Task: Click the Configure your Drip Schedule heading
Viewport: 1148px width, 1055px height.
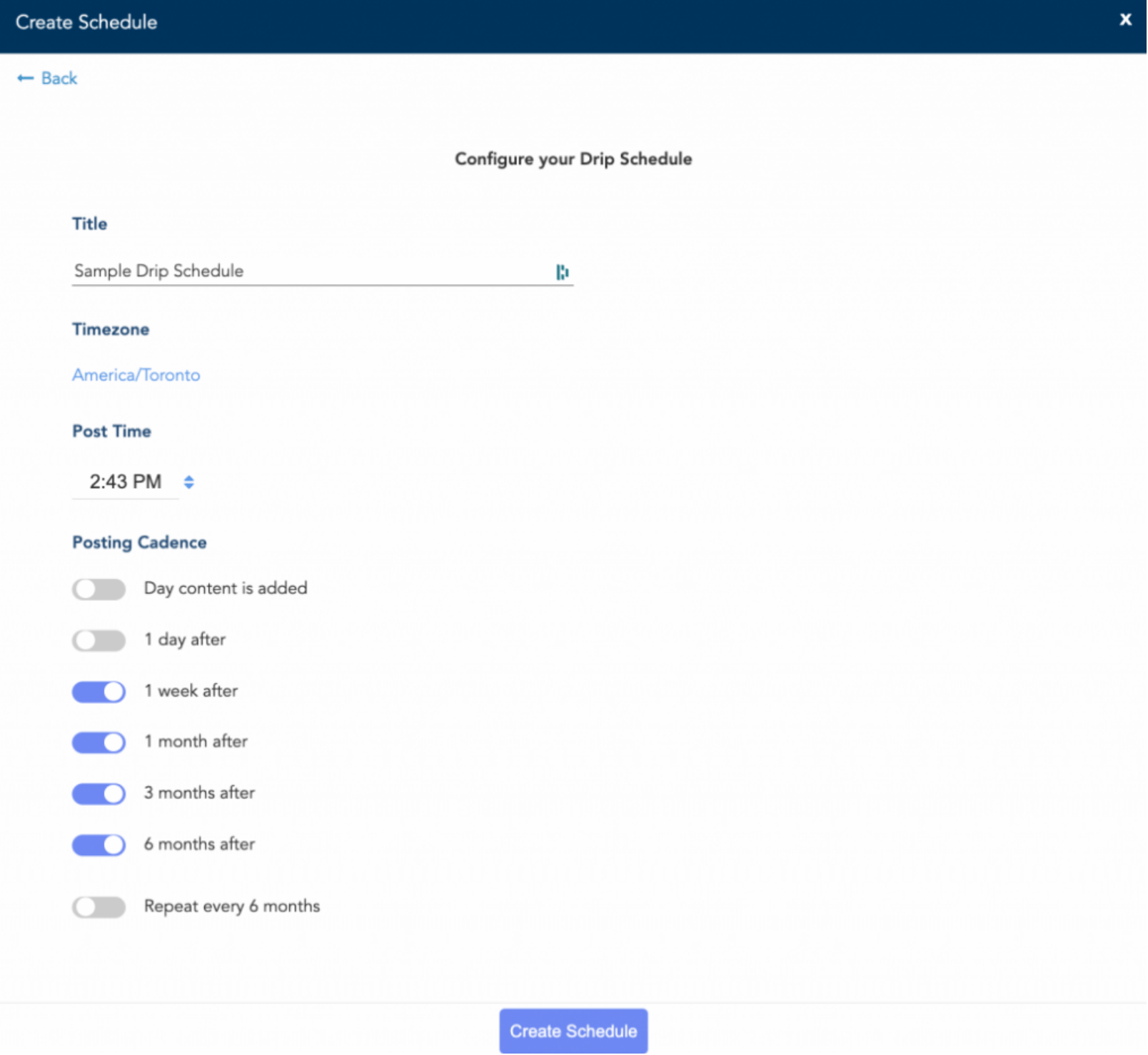Action: click(573, 159)
